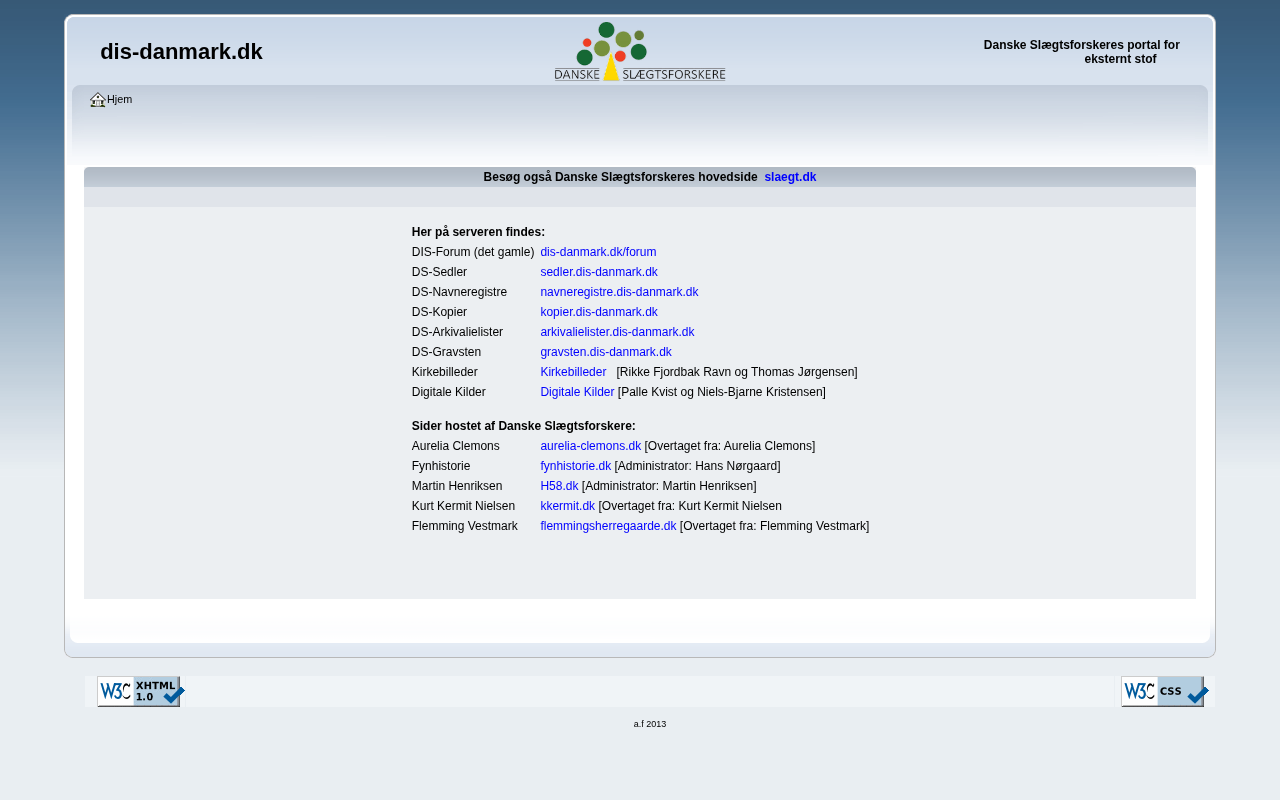Select the 'DS-Gravsten' row label
Image resolution: width=1280 pixels, height=800 pixels.
(x=446, y=352)
